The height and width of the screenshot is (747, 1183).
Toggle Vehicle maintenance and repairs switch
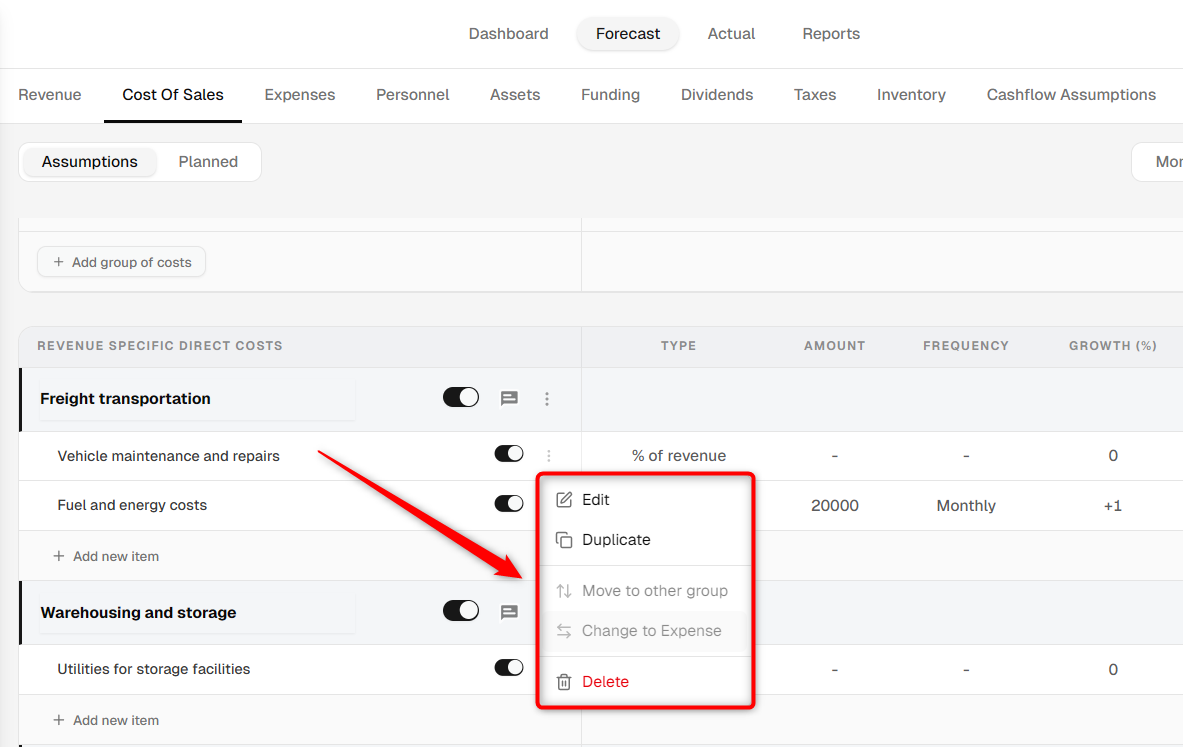point(509,453)
